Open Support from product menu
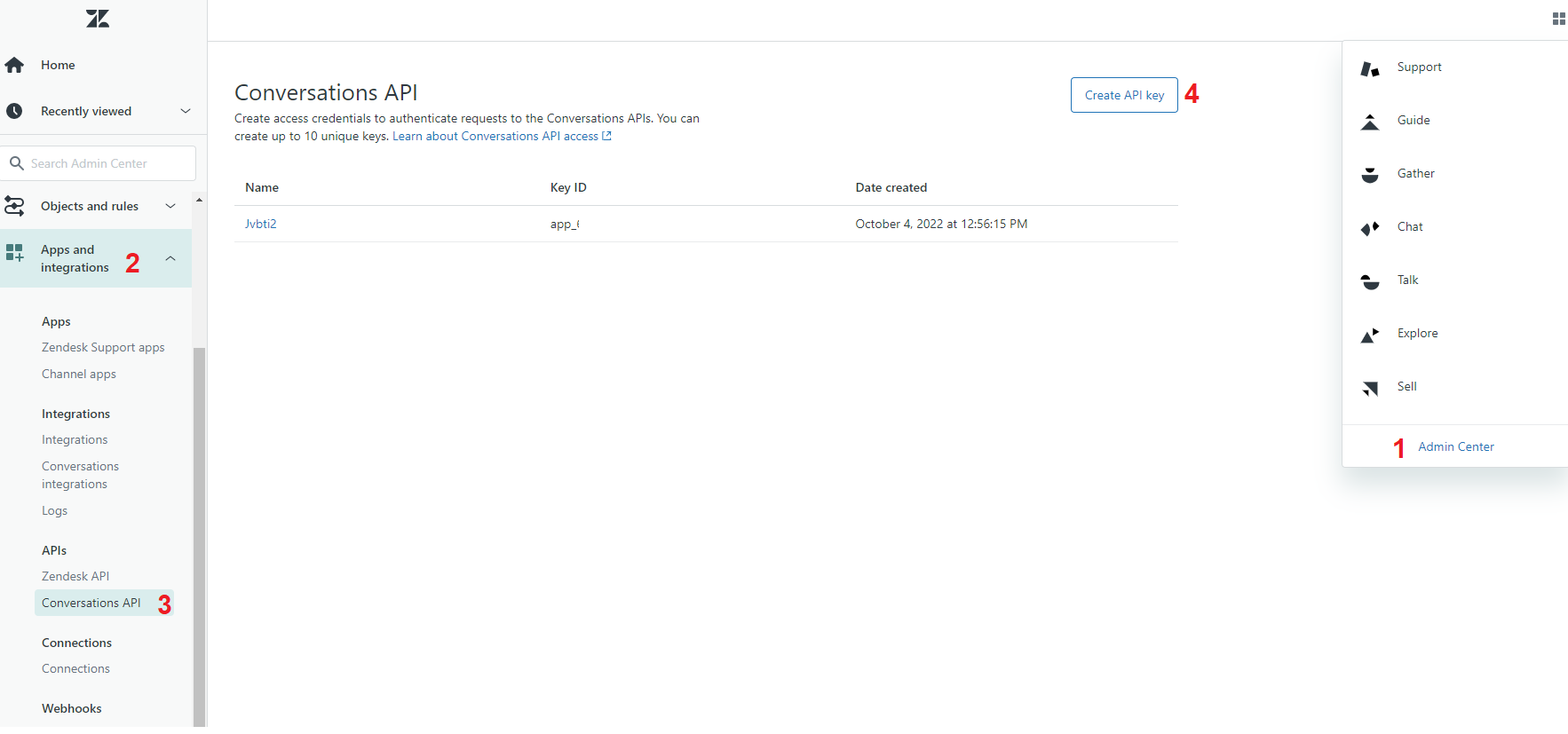Viewport: 1568px width, 734px height. tap(1419, 67)
